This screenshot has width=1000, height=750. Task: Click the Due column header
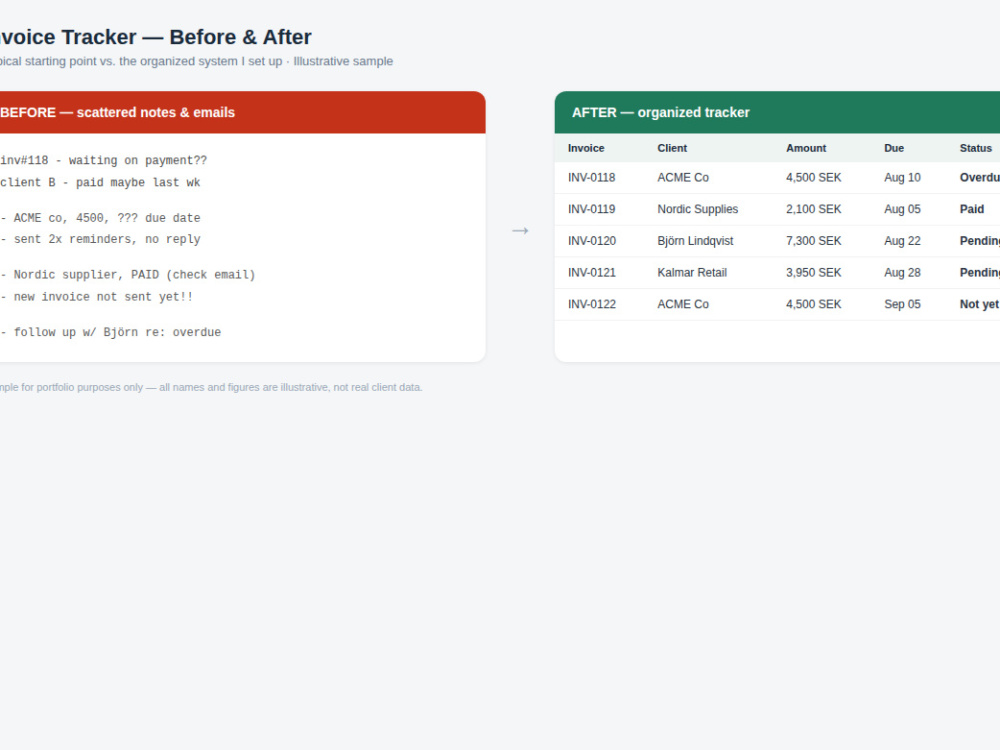(894, 148)
